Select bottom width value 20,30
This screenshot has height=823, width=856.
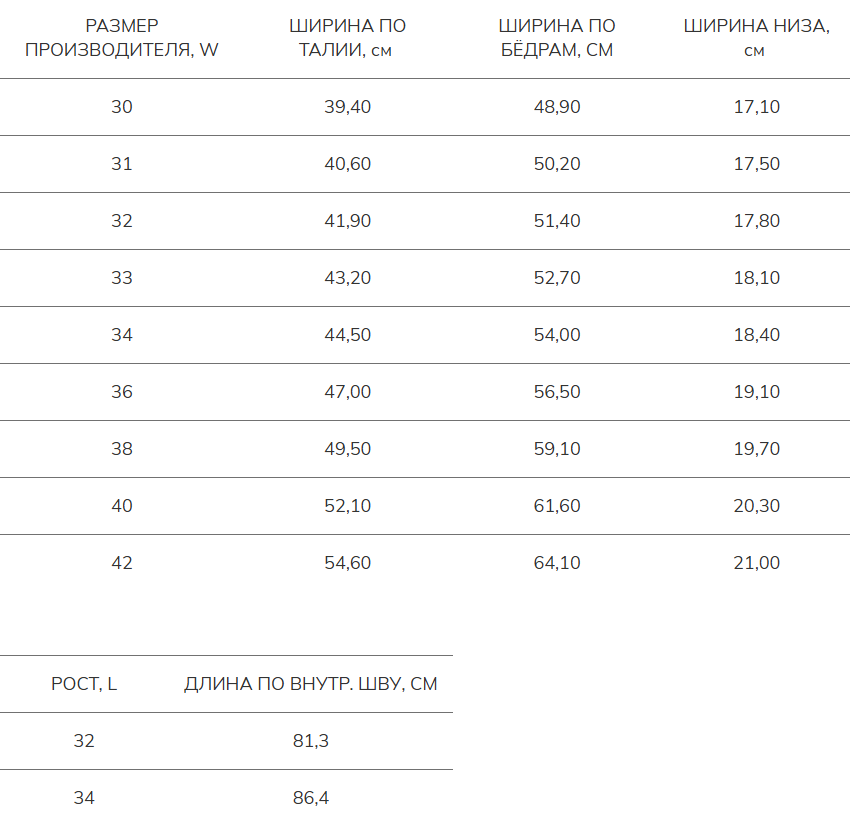pos(756,506)
